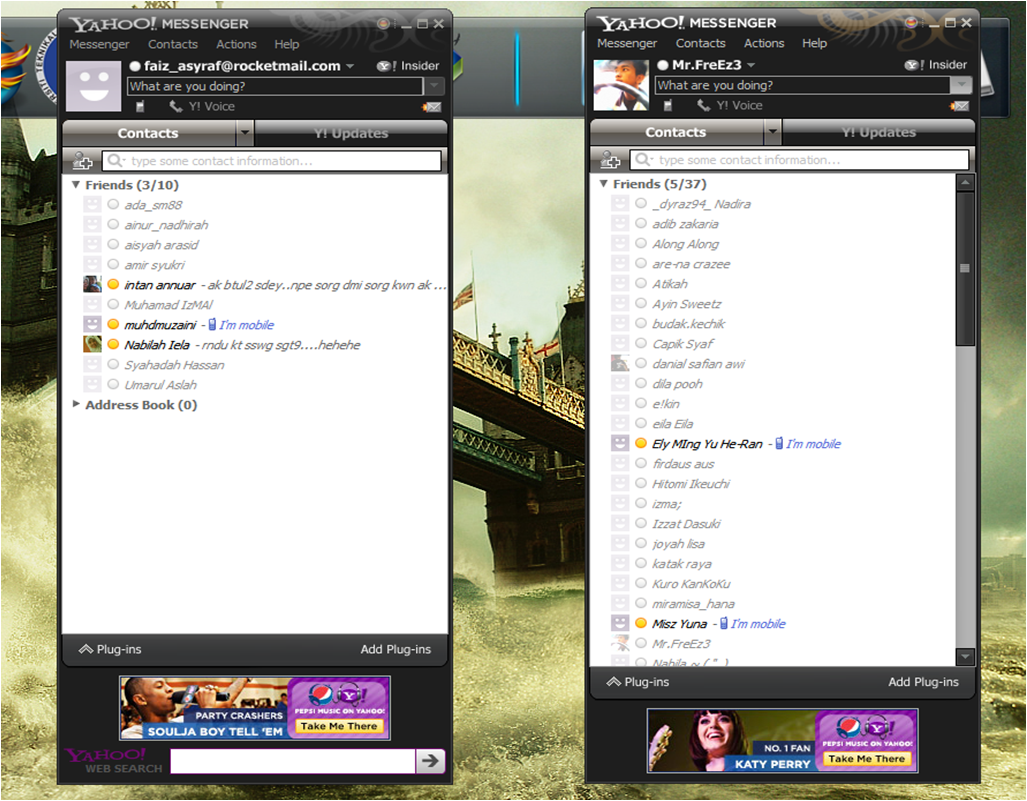Viewport: 1027px width, 801px height.
Task: Click Take Me There on Soulja Boy ad
Action: (339, 726)
